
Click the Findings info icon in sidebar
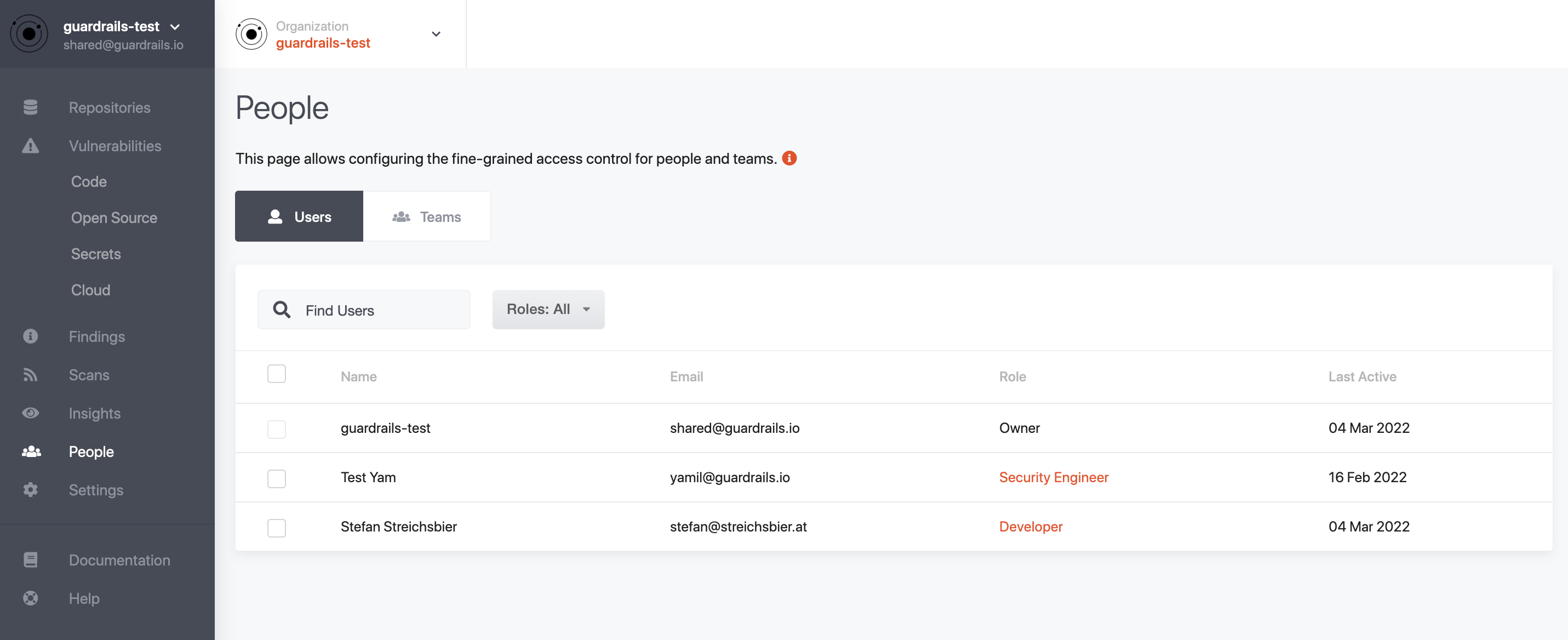tap(31, 336)
